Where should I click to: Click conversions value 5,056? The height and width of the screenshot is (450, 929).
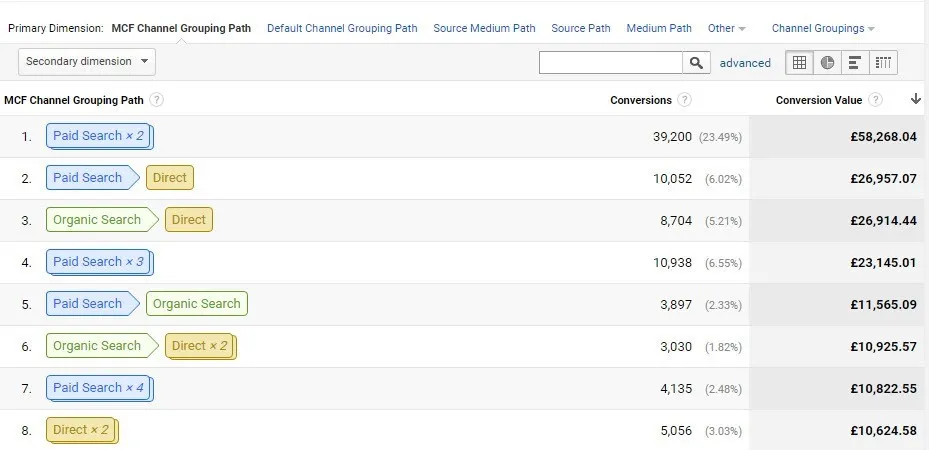point(676,431)
